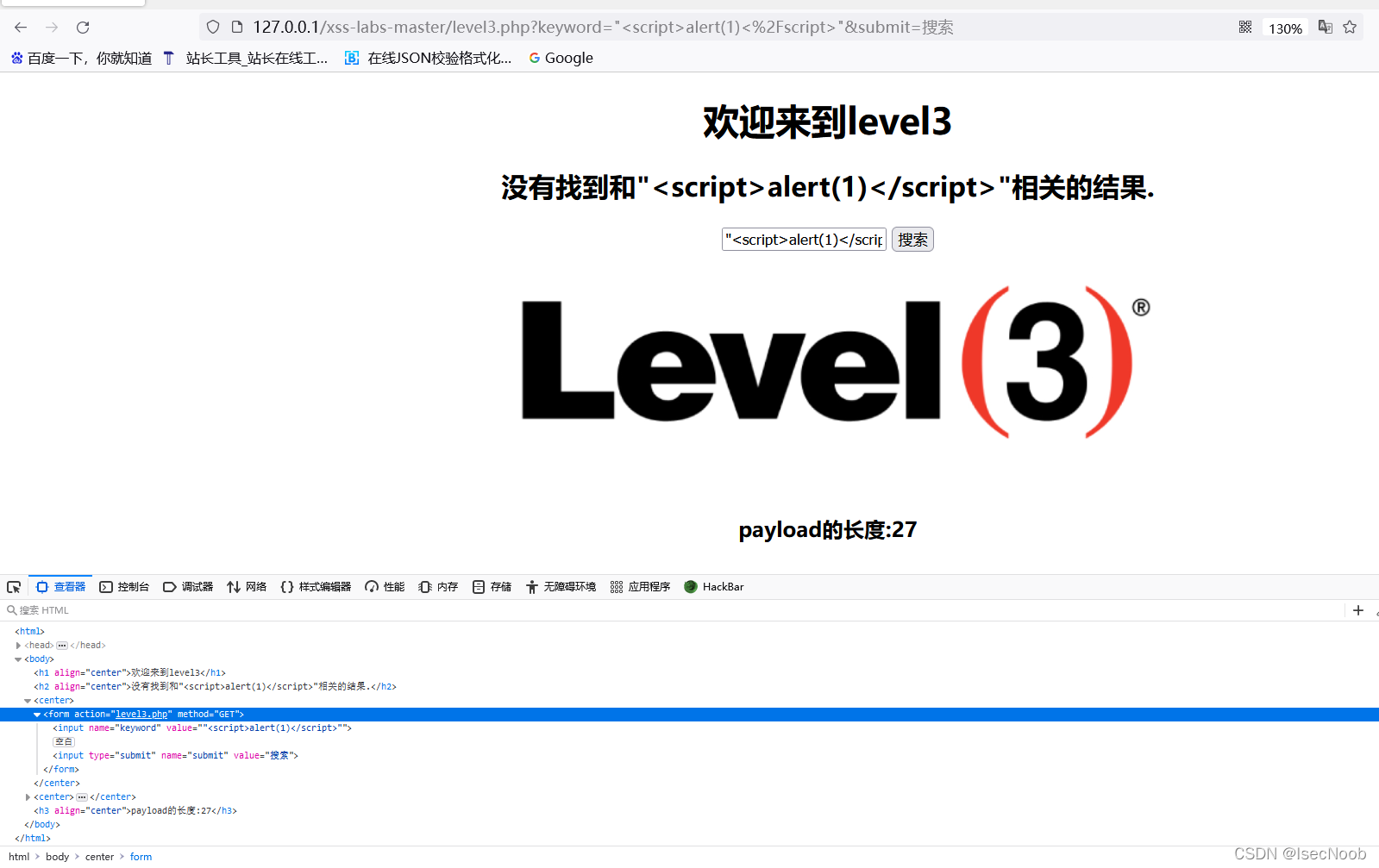Image resolution: width=1379 pixels, height=868 pixels.
Task: Switch to the 无障碍环境 accessibility tab
Action: click(561, 587)
